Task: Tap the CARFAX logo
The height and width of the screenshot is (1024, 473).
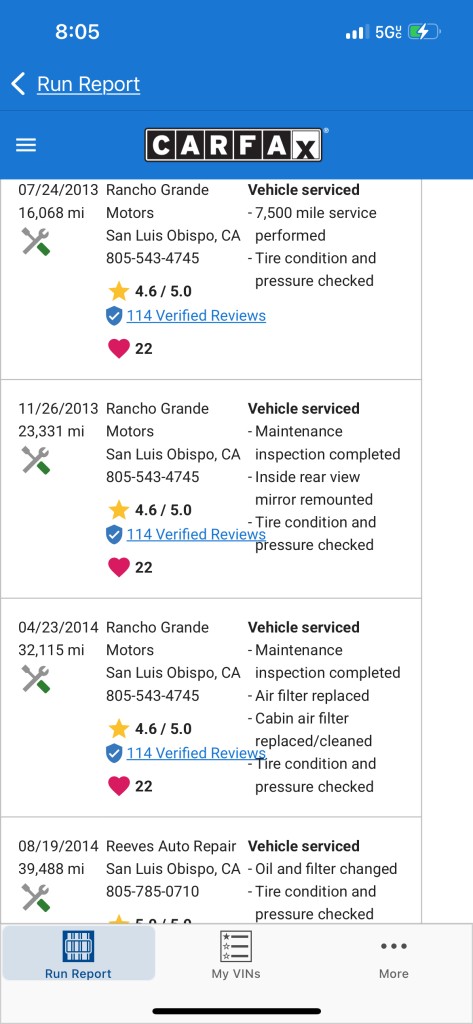Action: (x=233, y=145)
